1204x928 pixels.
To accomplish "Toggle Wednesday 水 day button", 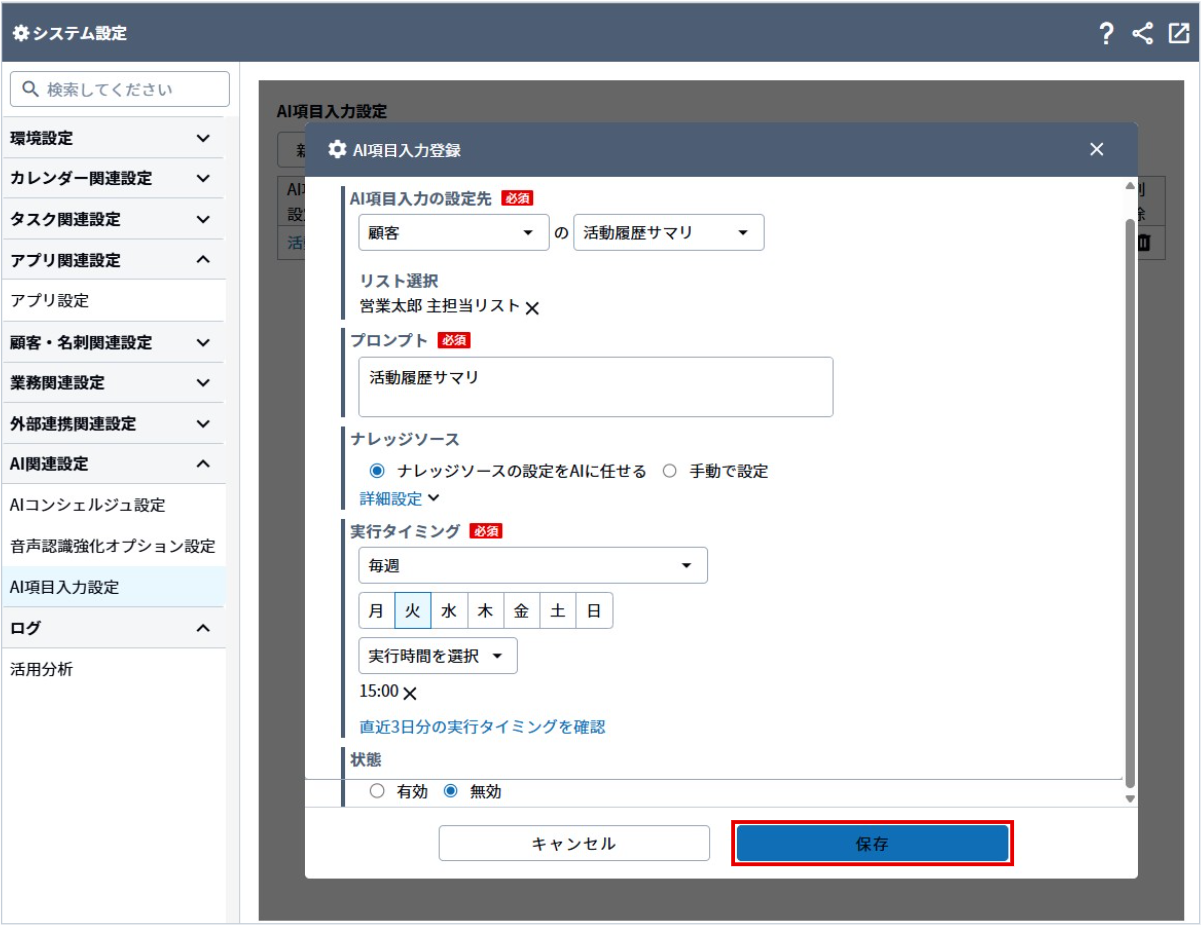I will point(449,611).
